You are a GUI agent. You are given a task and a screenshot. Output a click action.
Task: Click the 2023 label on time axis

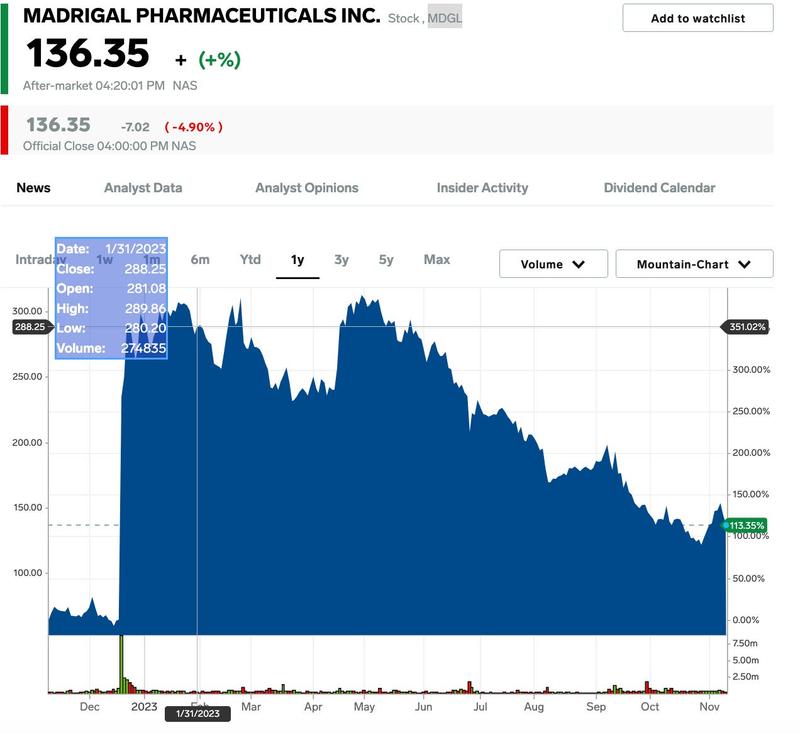click(x=144, y=707)
